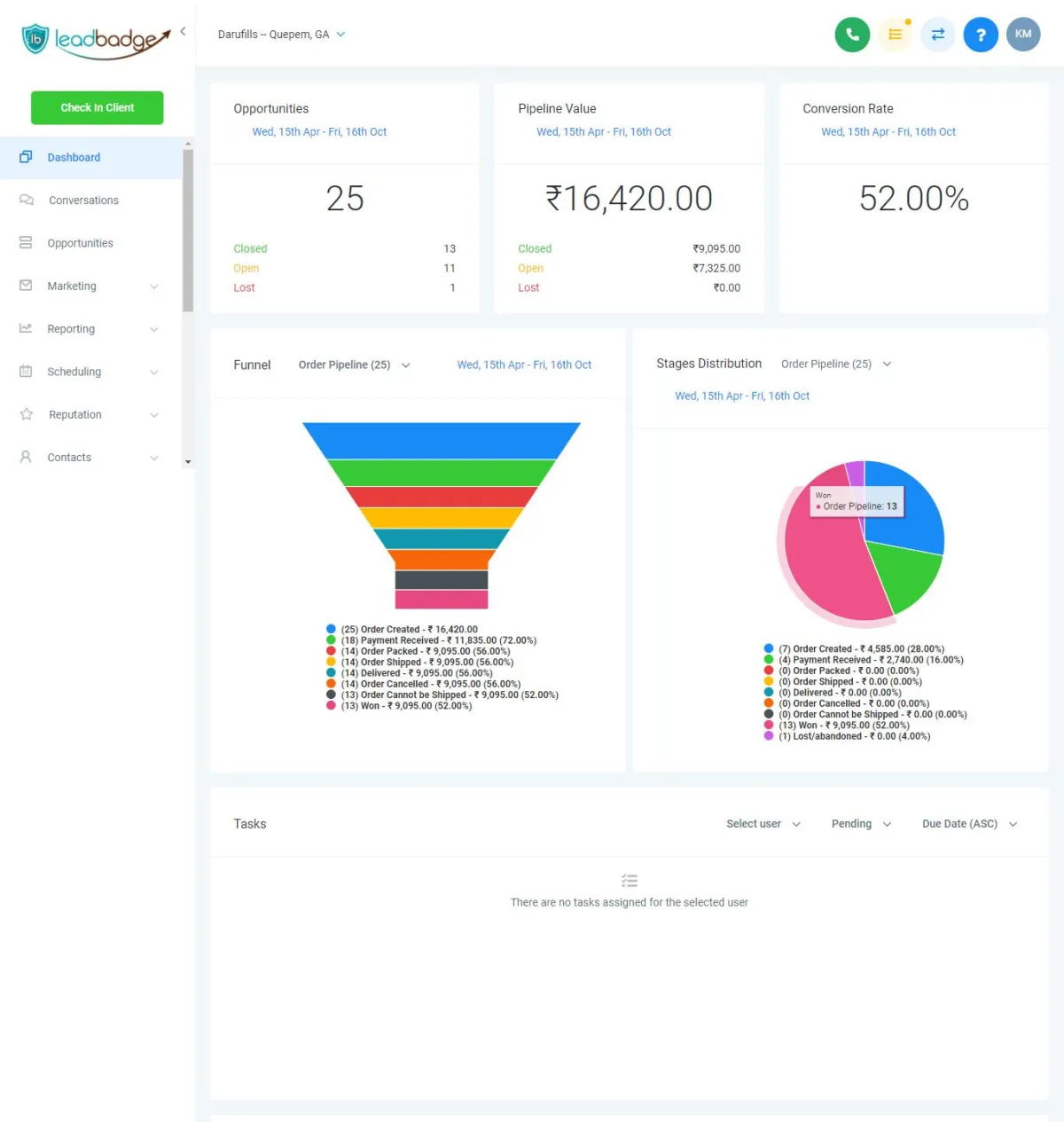Click the Check In Client button
1064x1122 pixels.
click(x=98, y=107)
